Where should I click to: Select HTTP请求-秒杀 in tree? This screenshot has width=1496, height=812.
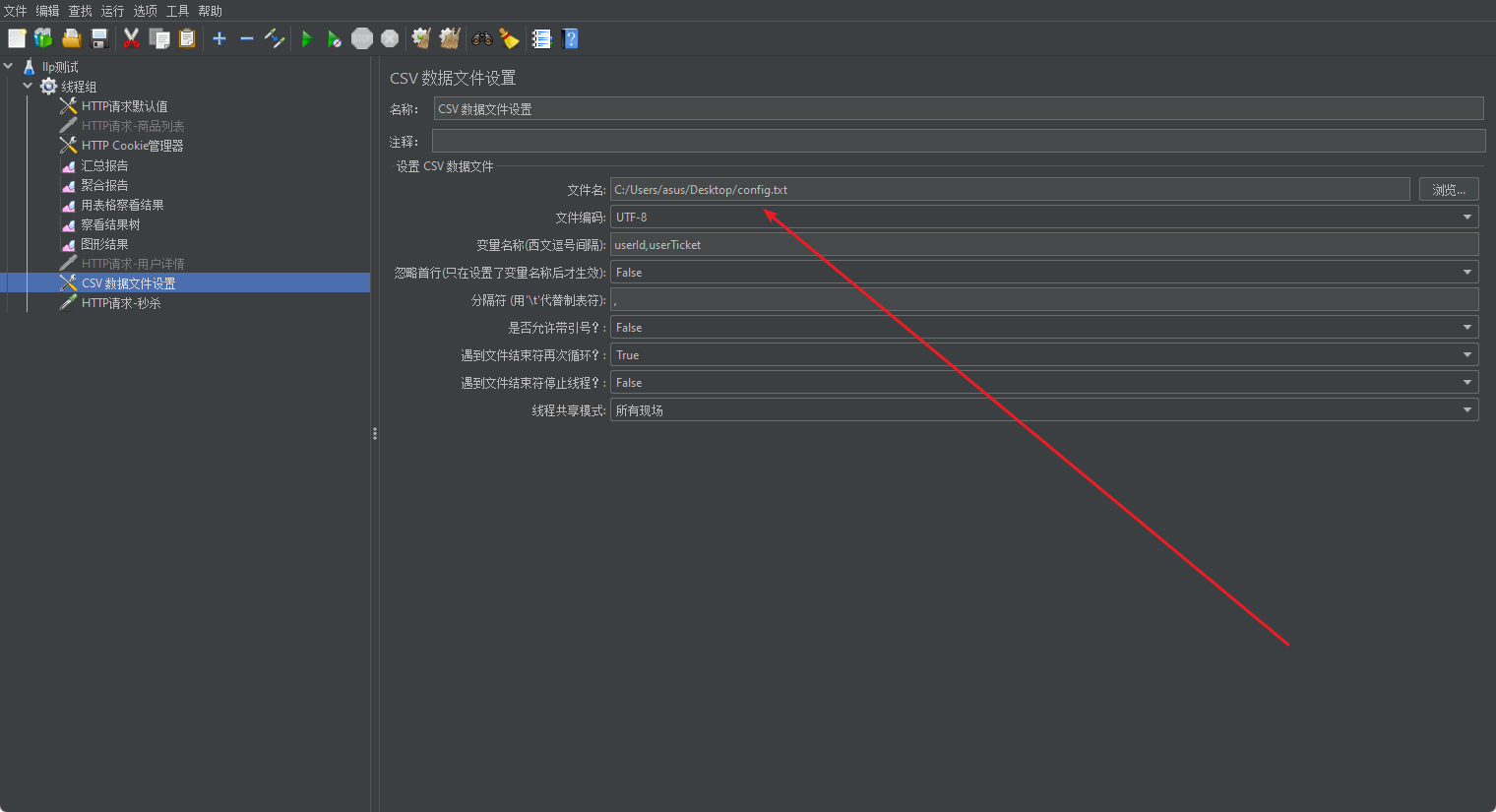[121, 303]
